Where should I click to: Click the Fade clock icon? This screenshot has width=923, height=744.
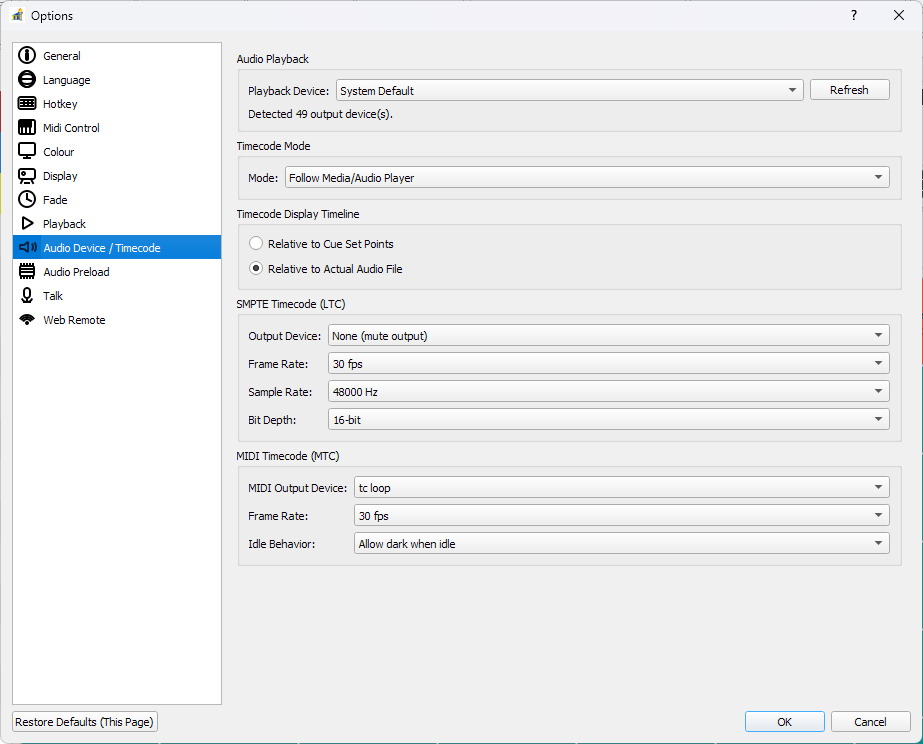tap(27, 199)
